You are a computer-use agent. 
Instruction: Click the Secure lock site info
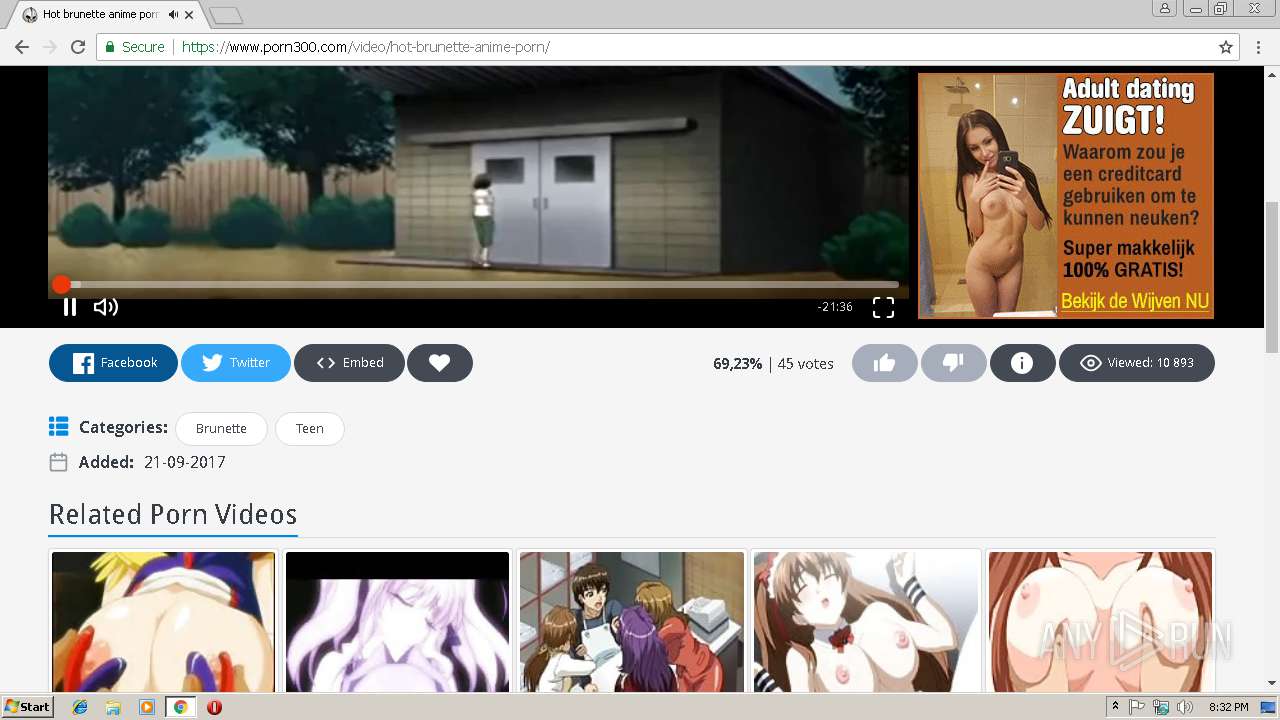click(135, 47)
